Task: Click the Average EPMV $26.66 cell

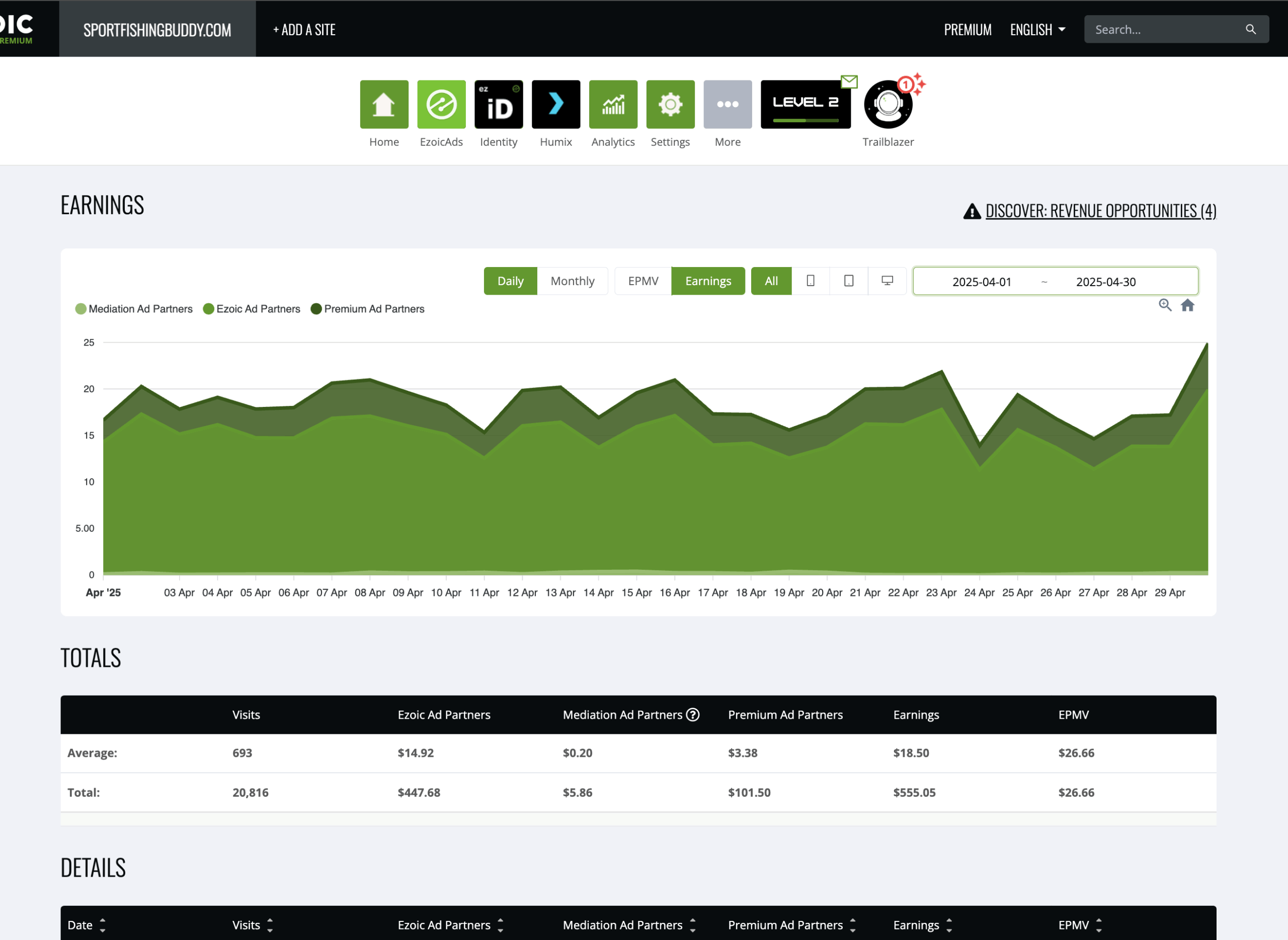Action: click(x=1076, y=753)
